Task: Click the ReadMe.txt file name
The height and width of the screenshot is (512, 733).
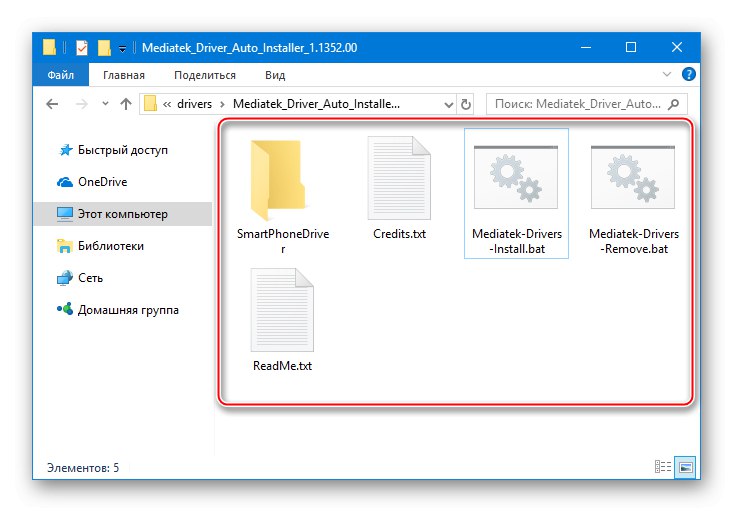Action: pos(282,366)
